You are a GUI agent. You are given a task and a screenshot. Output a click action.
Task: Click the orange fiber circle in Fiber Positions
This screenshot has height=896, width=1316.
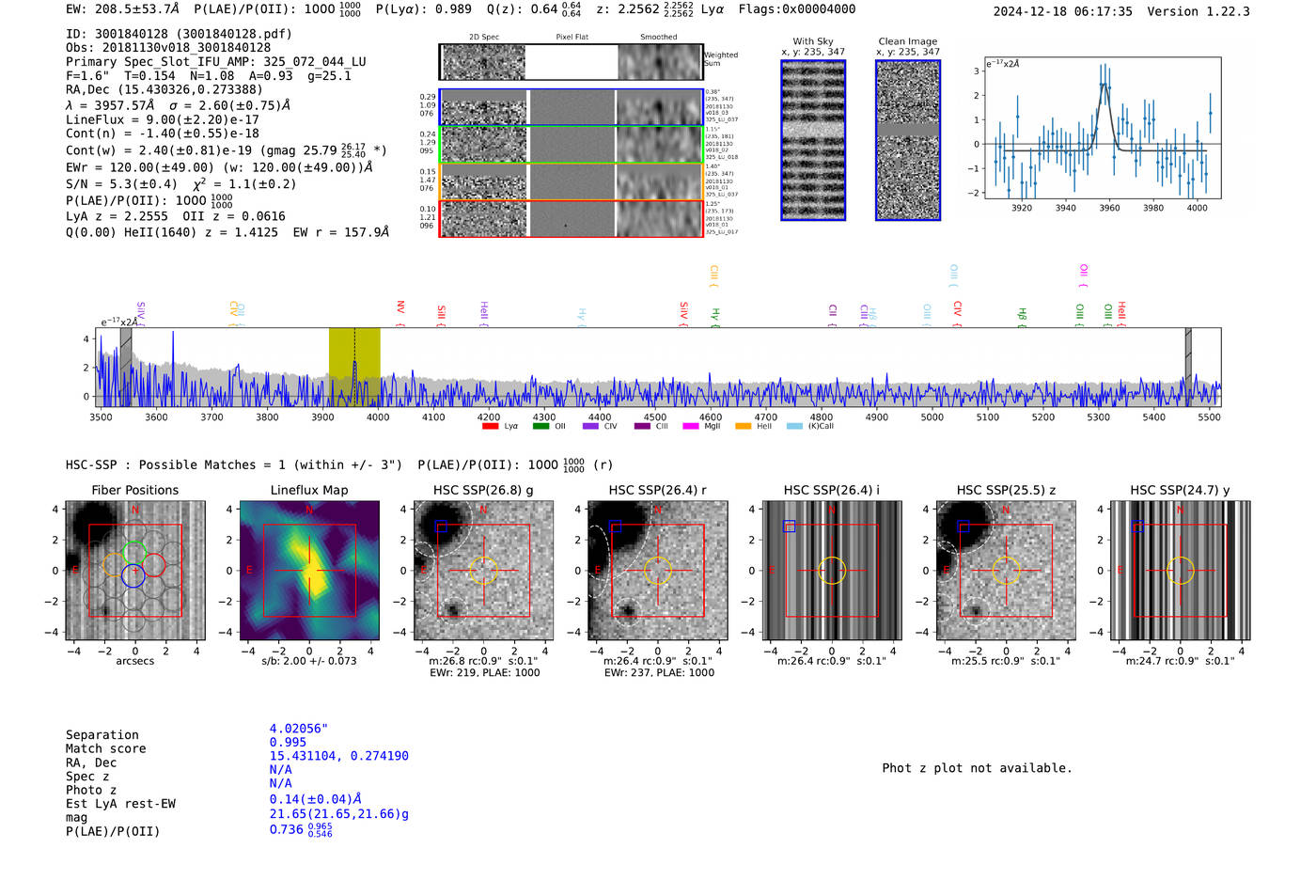tap(114, 565)
